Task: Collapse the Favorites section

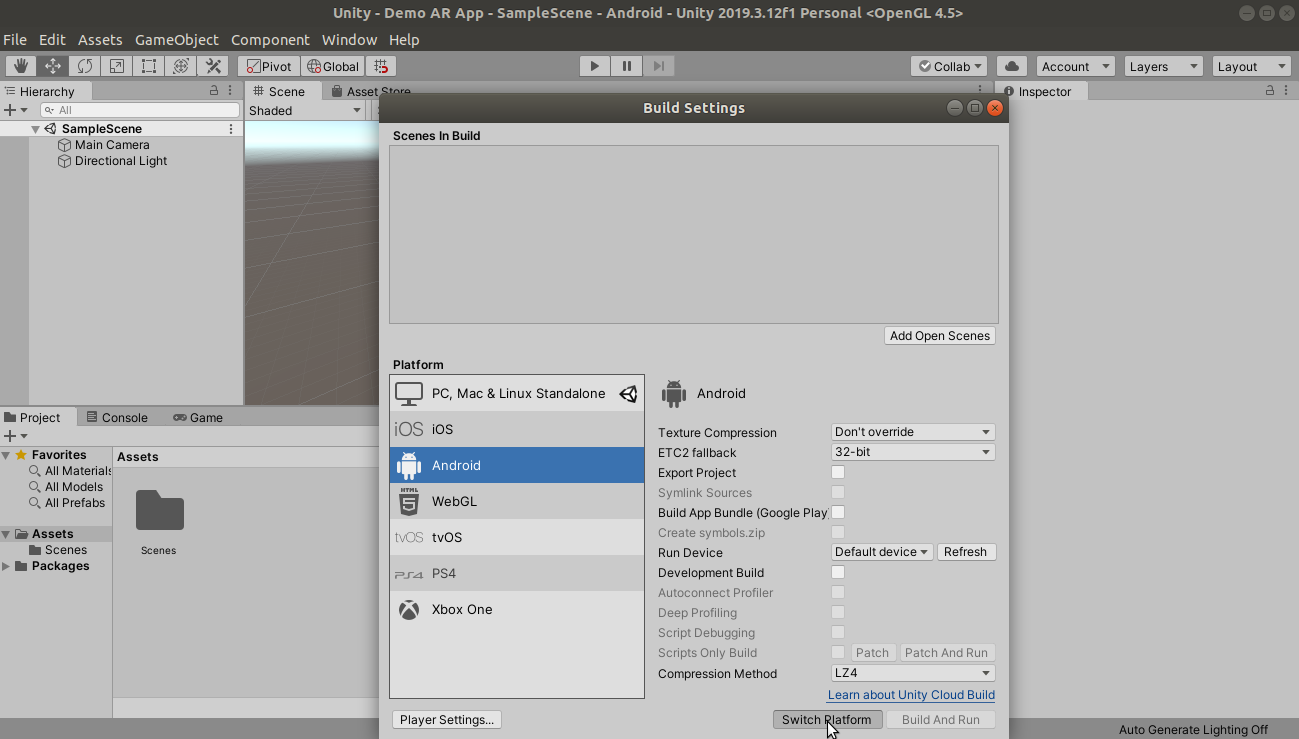Action: 6,455
